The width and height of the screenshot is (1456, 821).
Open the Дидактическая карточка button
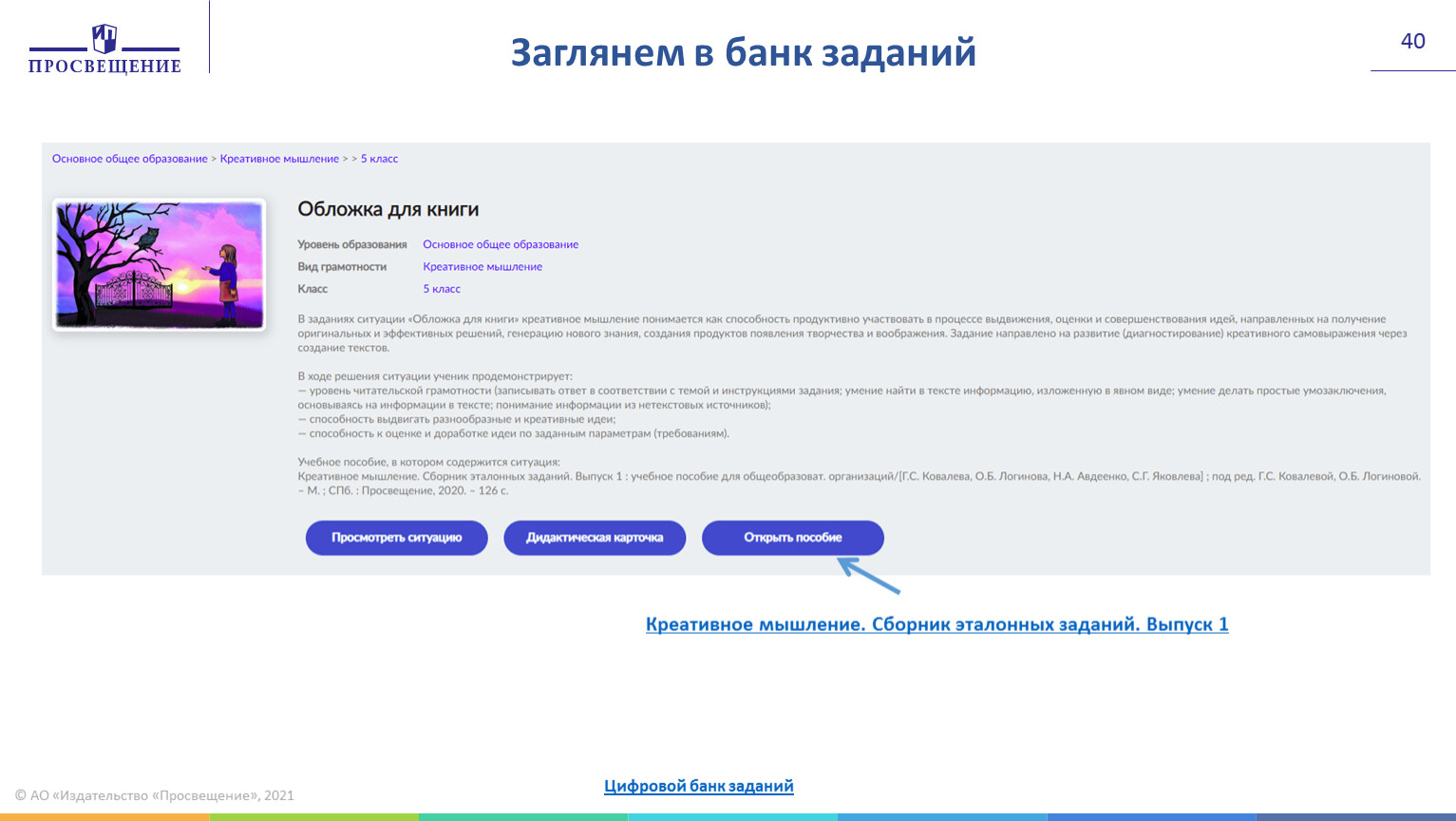tap(595, 538)
